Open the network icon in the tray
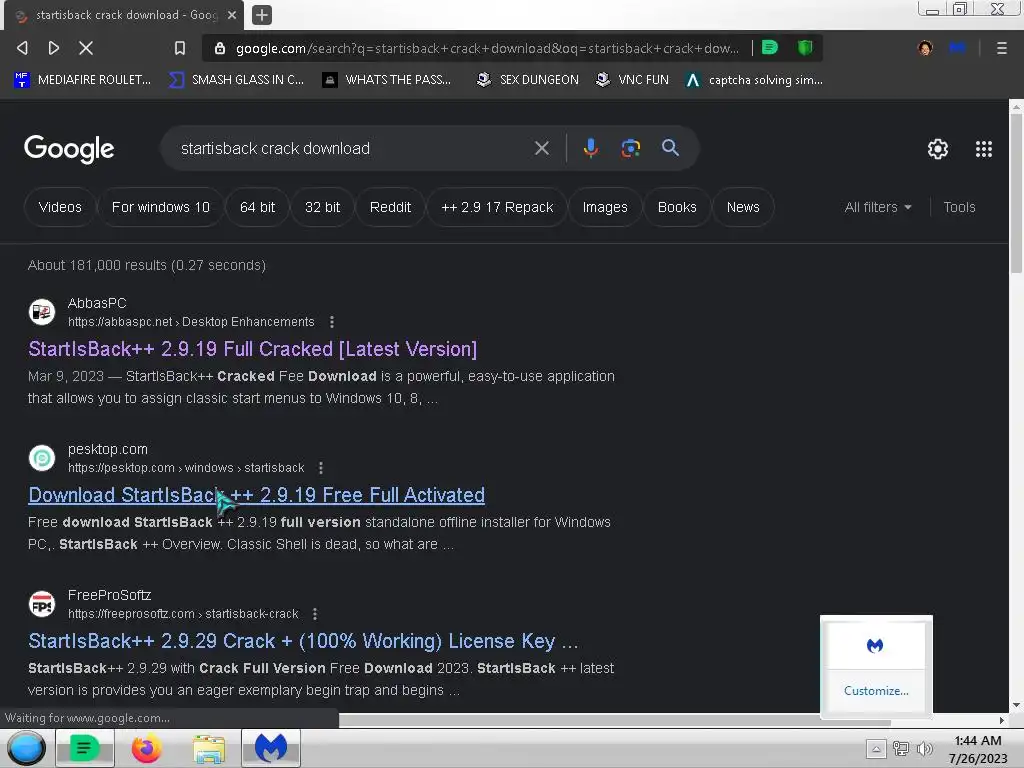The width and height of the screenshot is (1024, 768). click(901, 748)
